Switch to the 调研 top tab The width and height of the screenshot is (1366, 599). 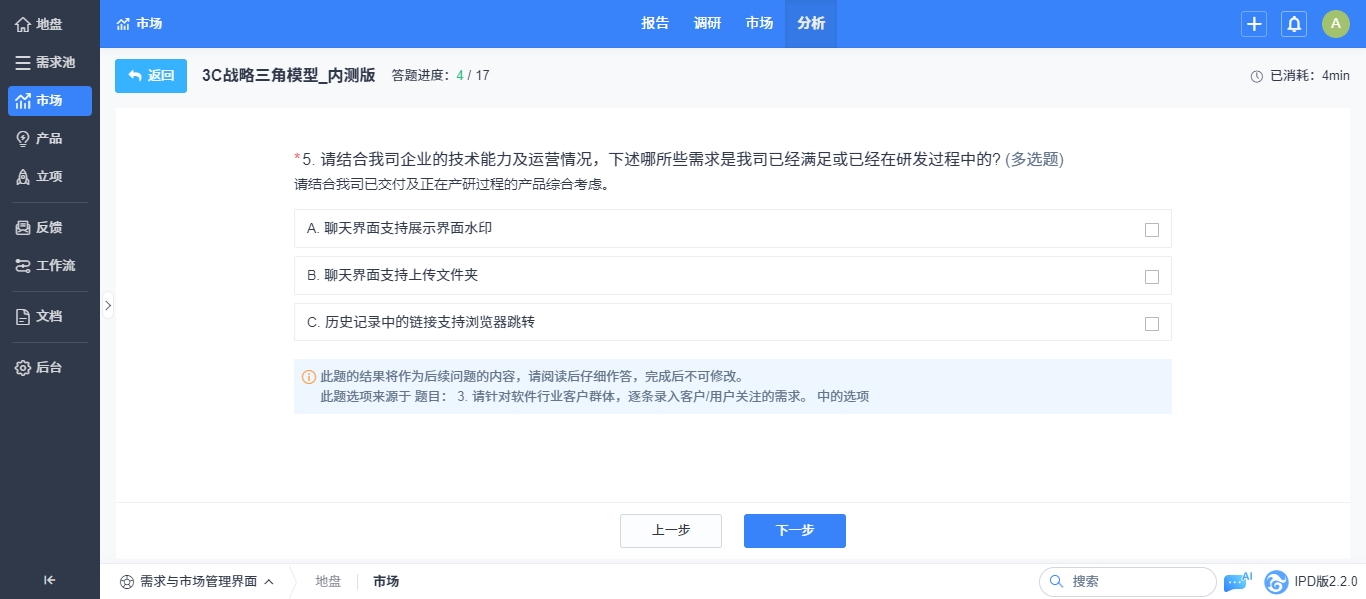pyautogui.click(x=707, y=23)
